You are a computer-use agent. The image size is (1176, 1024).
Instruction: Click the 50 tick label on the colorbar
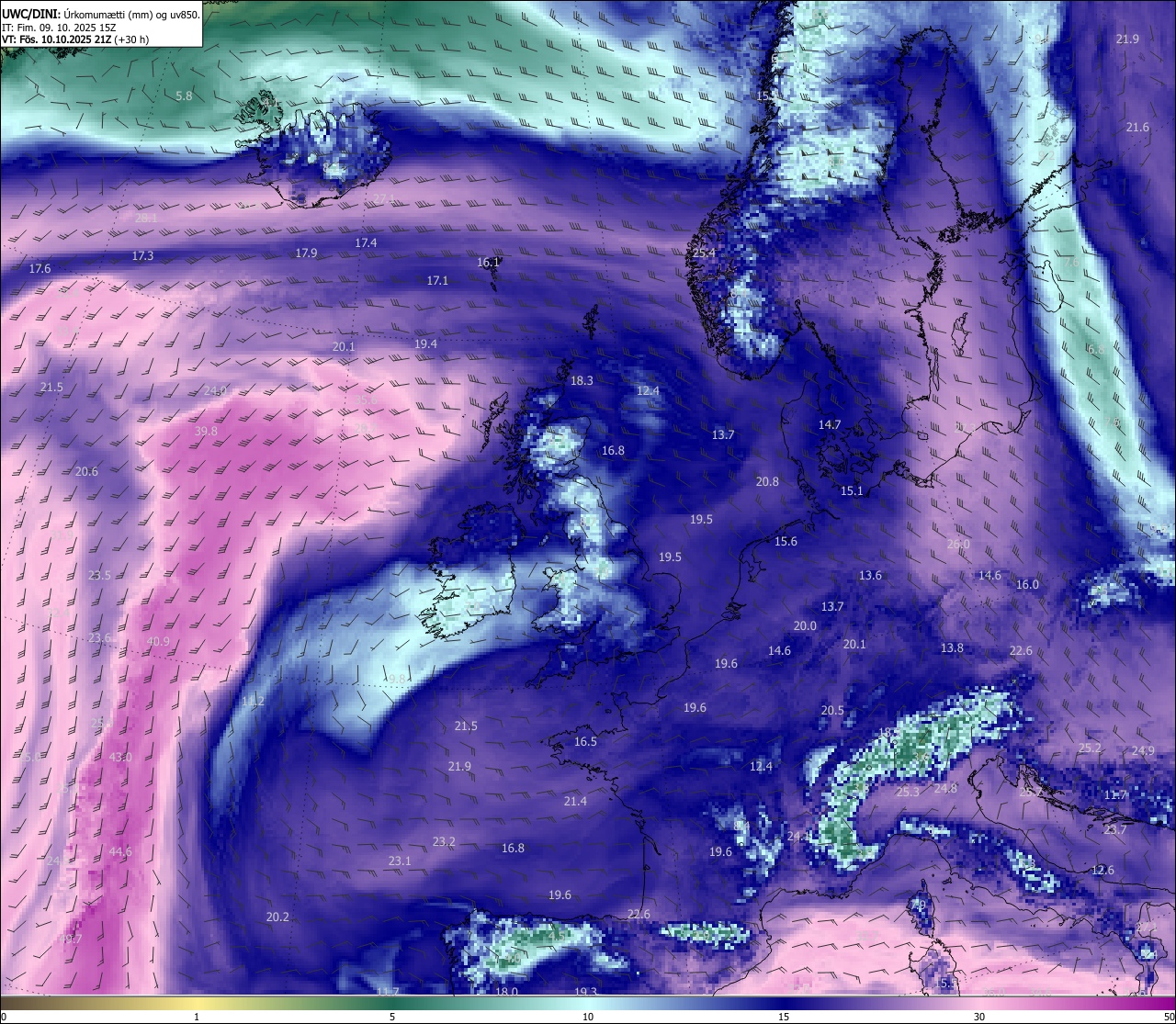tap(1168, 1017)
